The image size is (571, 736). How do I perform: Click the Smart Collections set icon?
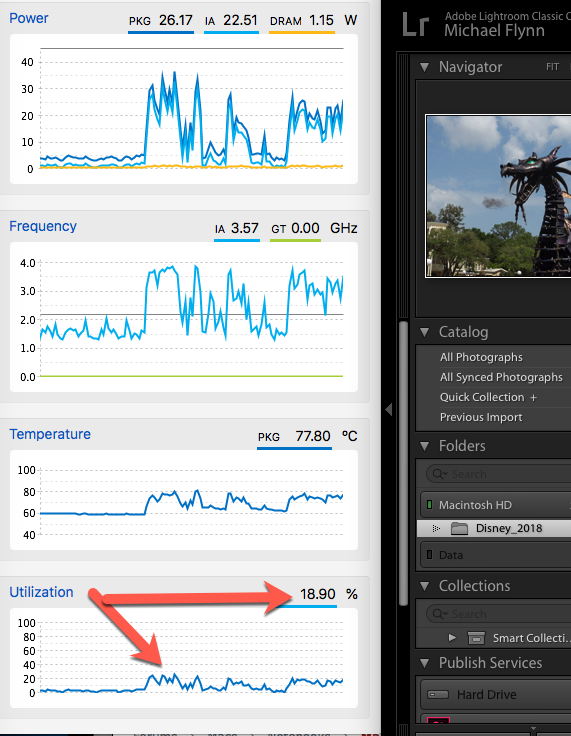476,638
